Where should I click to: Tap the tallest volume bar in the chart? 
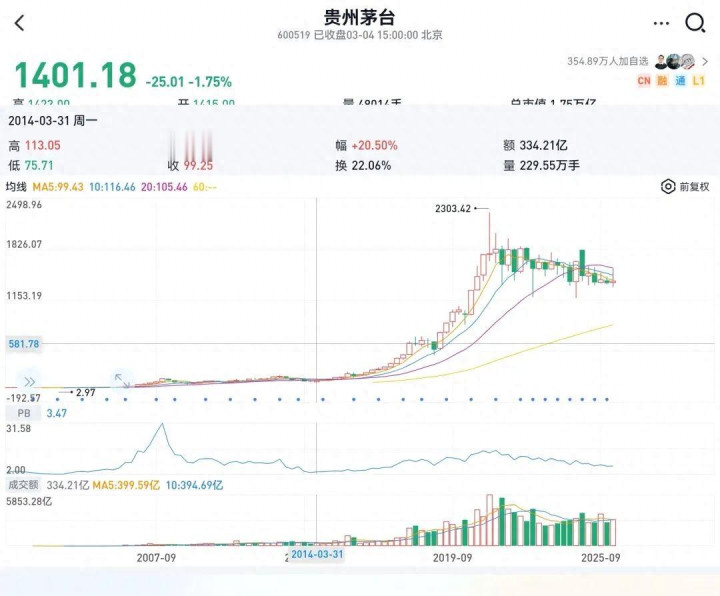[x=489, y=520]
